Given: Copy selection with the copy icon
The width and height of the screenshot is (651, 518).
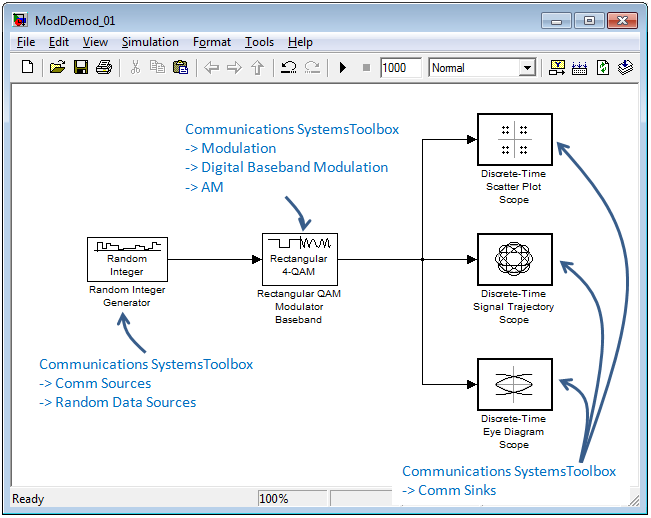Looking at the screenshot, I should (x=157, y=67).
